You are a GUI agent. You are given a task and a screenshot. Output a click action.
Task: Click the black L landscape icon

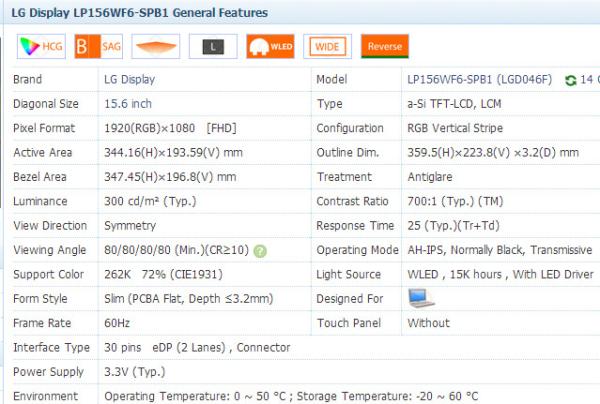point(213,46)
